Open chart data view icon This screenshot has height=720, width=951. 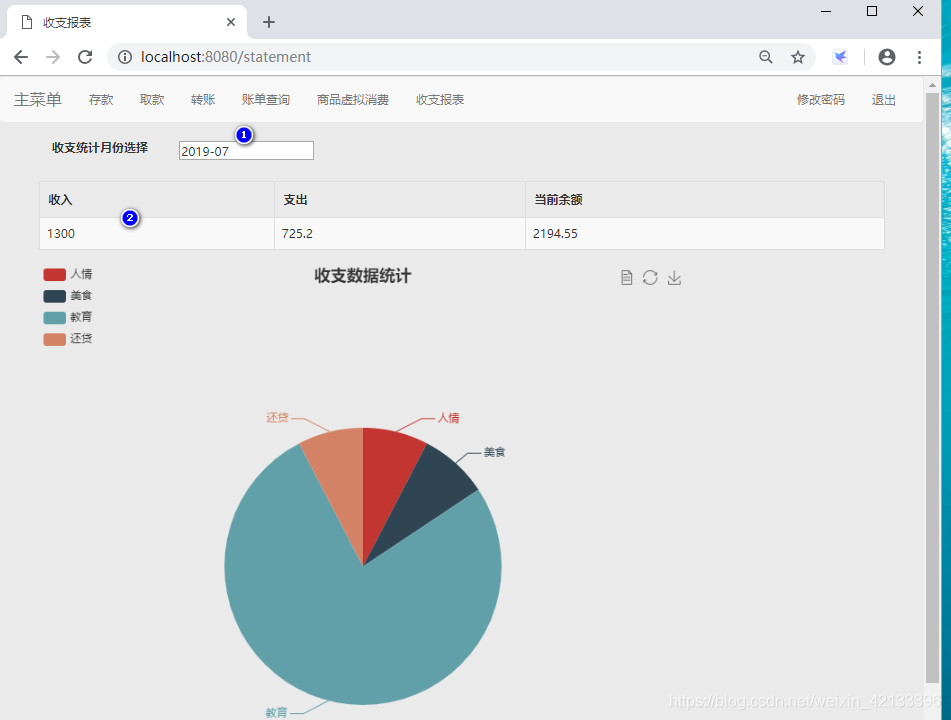[627, 278]
